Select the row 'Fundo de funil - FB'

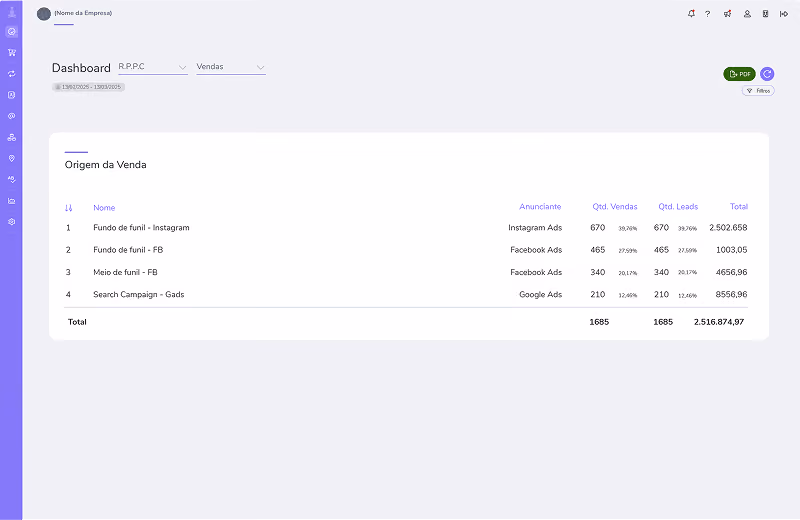click(x=406, y=250)
